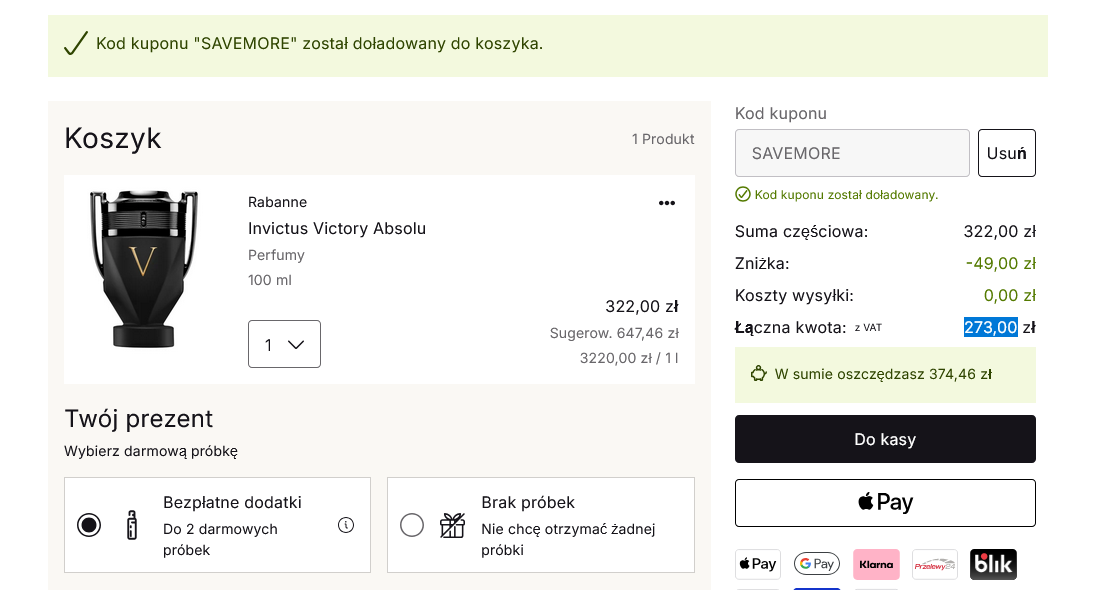1098x590 pixels.
Task: Click the Koszyk heading
Action: pos(113,139)
